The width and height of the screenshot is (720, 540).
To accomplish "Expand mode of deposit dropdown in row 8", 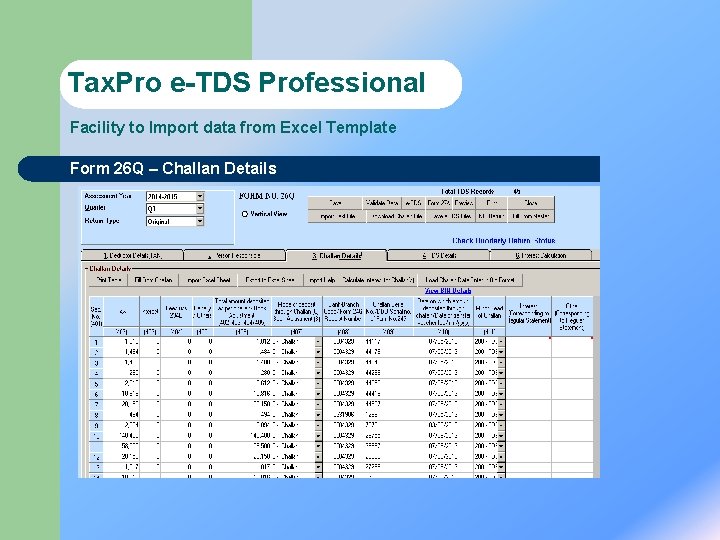I will [x=318, y=415].
